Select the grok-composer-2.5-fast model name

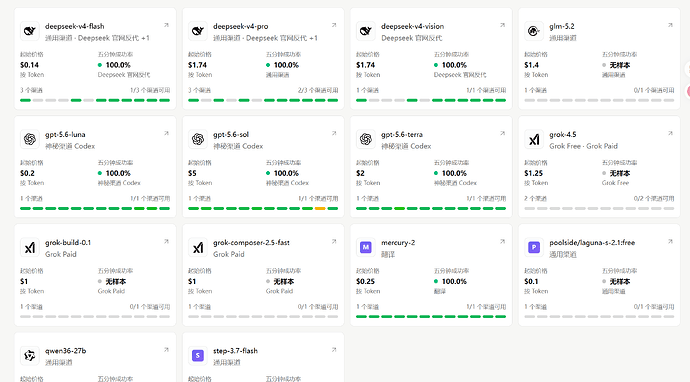(x=251, y=242)
